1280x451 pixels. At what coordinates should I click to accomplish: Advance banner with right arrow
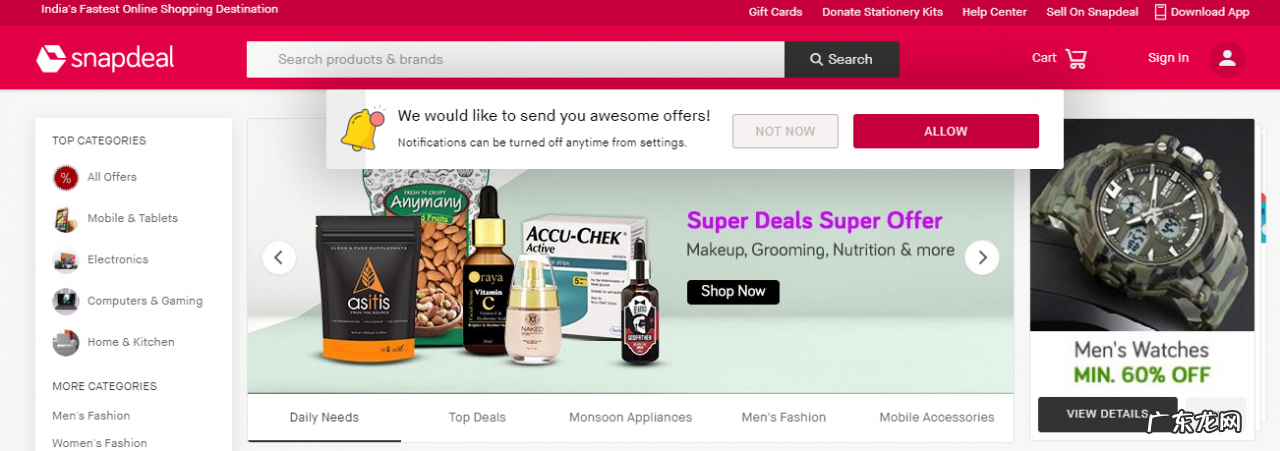[982, 258]
